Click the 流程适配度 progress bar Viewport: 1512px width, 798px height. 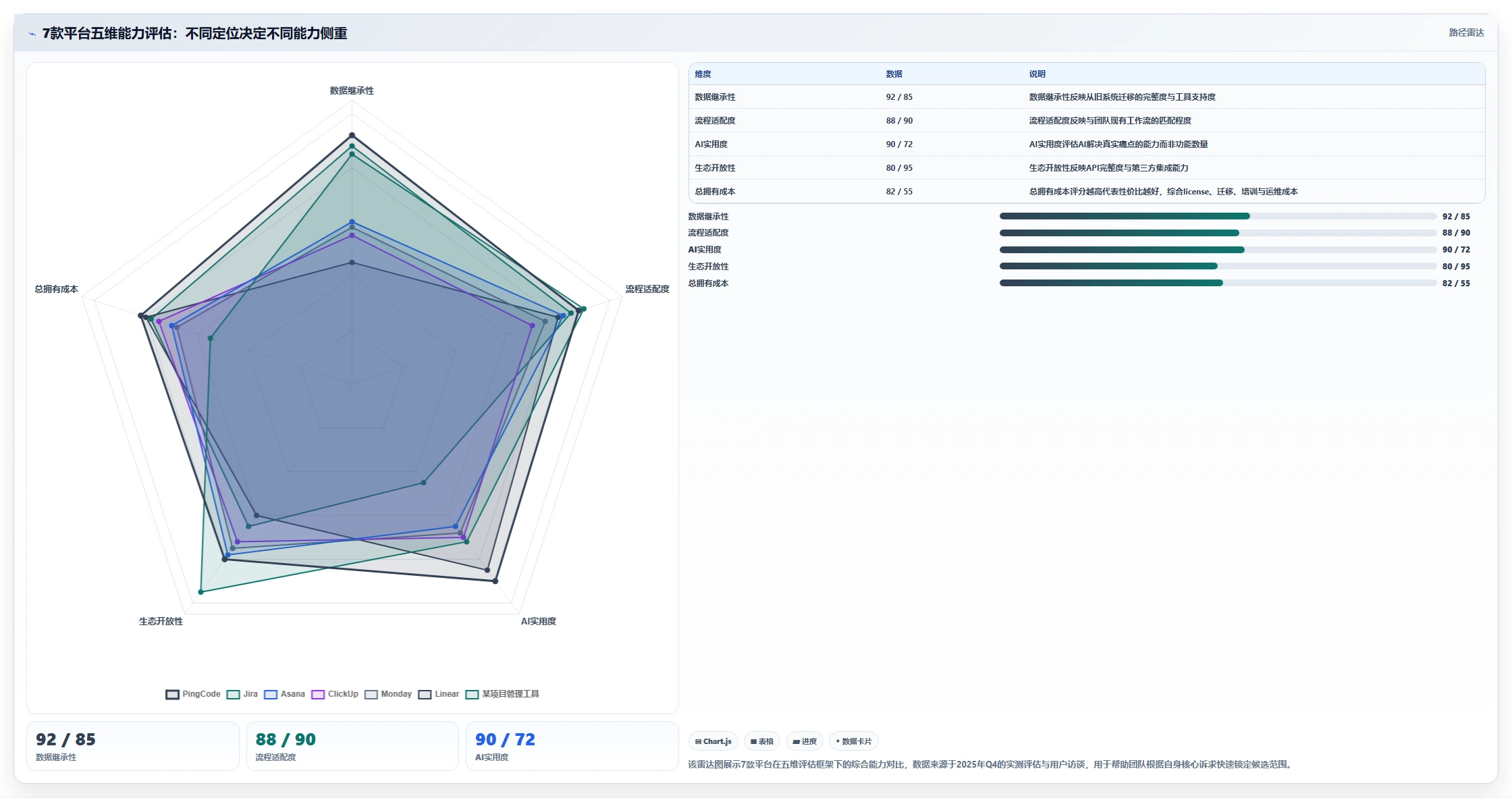click(x=1218, y=233)
